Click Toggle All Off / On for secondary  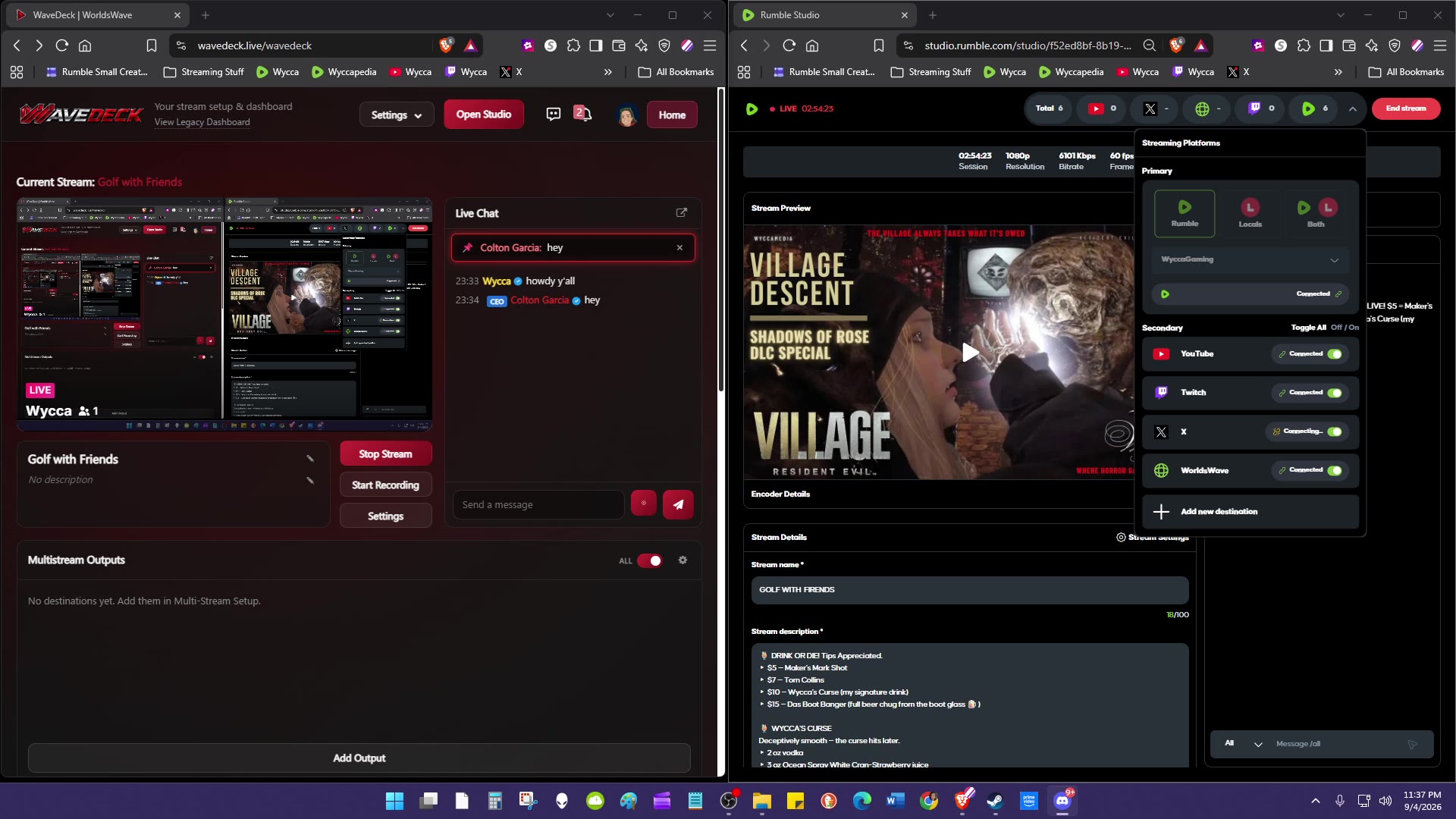pos(1325,328)
